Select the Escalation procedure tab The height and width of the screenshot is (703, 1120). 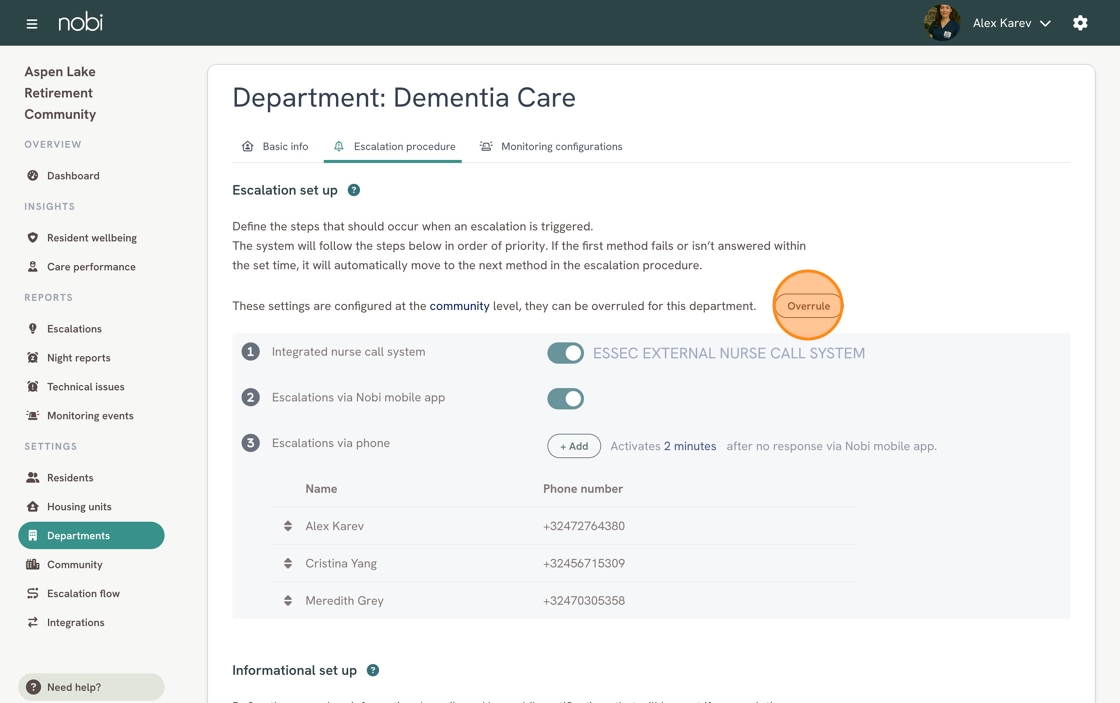393,146
